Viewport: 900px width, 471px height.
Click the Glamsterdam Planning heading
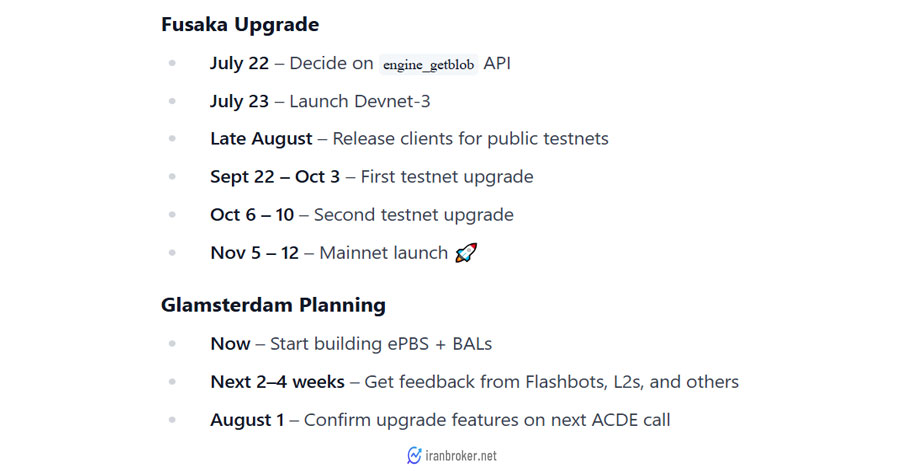(x=273, y=305)
